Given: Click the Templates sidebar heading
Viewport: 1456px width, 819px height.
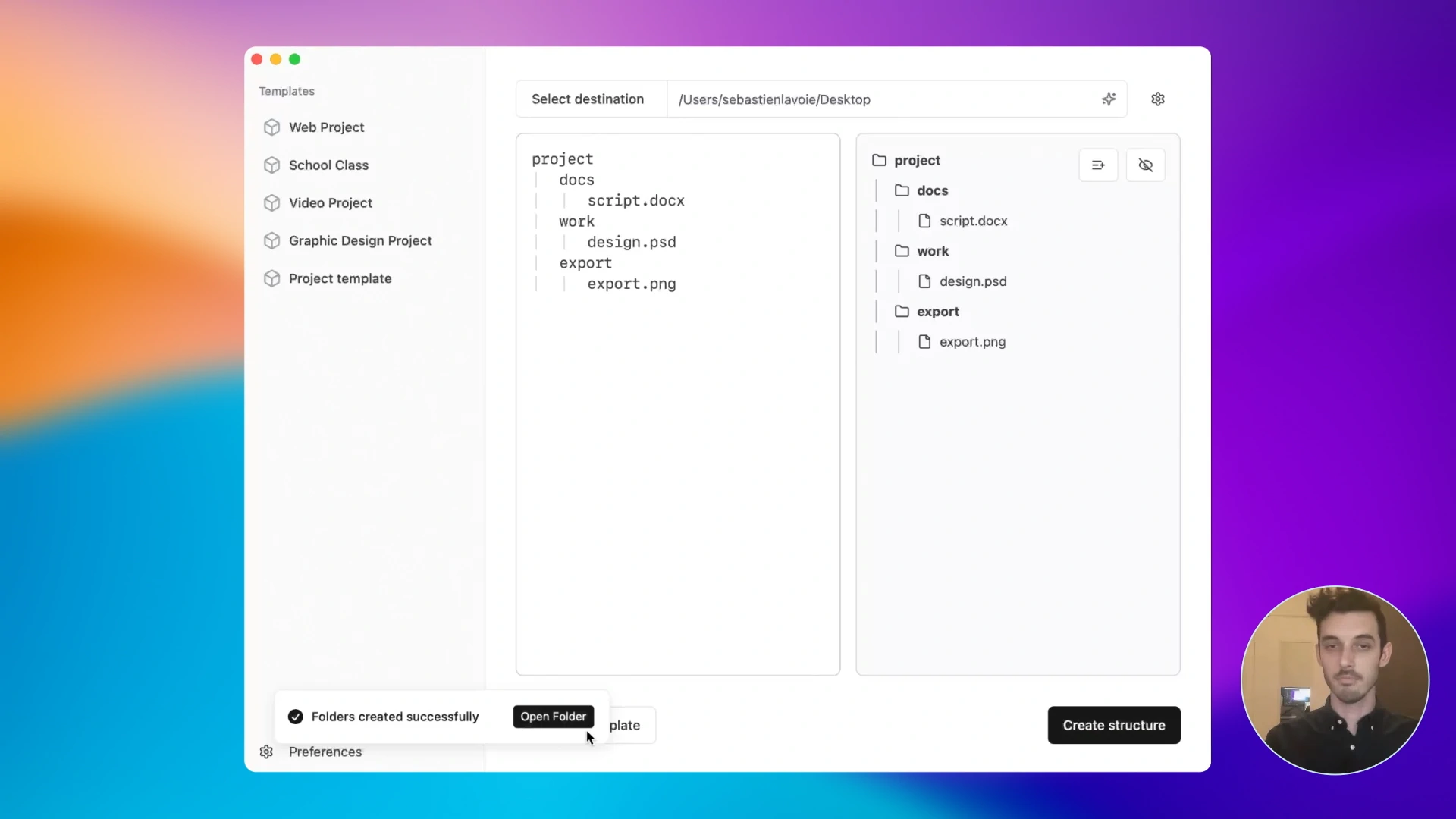Looking at the screenshot, I should coord(286,91).
